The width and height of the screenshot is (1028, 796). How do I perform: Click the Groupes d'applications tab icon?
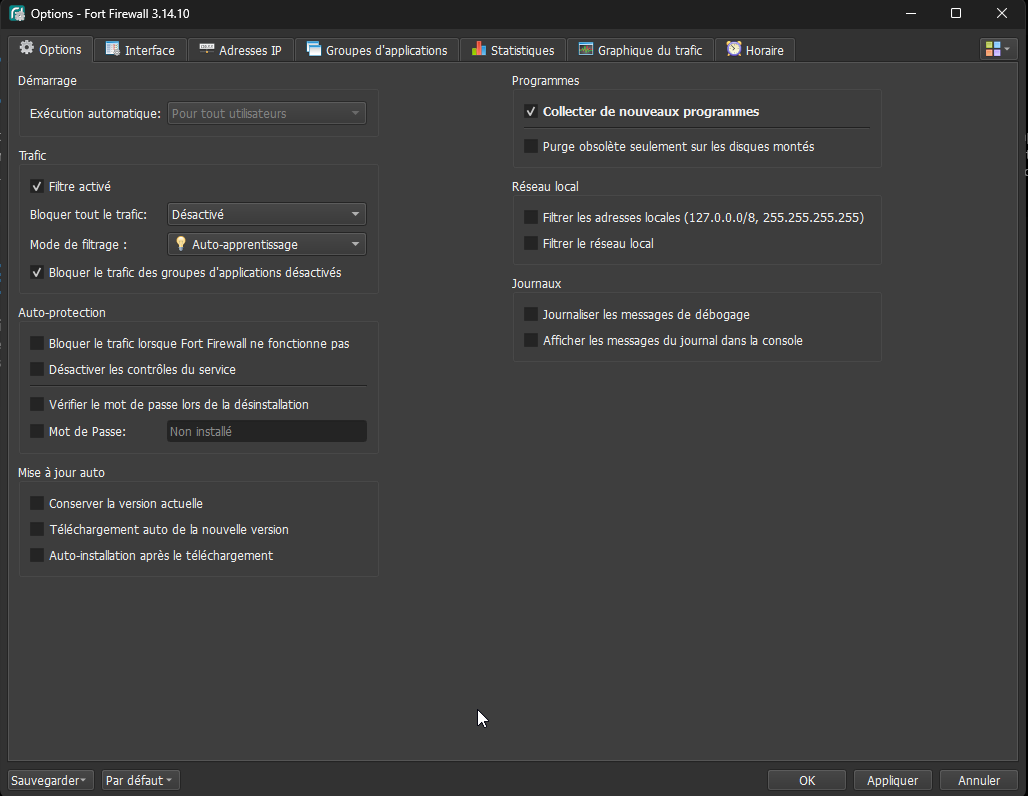pos(314,50)
